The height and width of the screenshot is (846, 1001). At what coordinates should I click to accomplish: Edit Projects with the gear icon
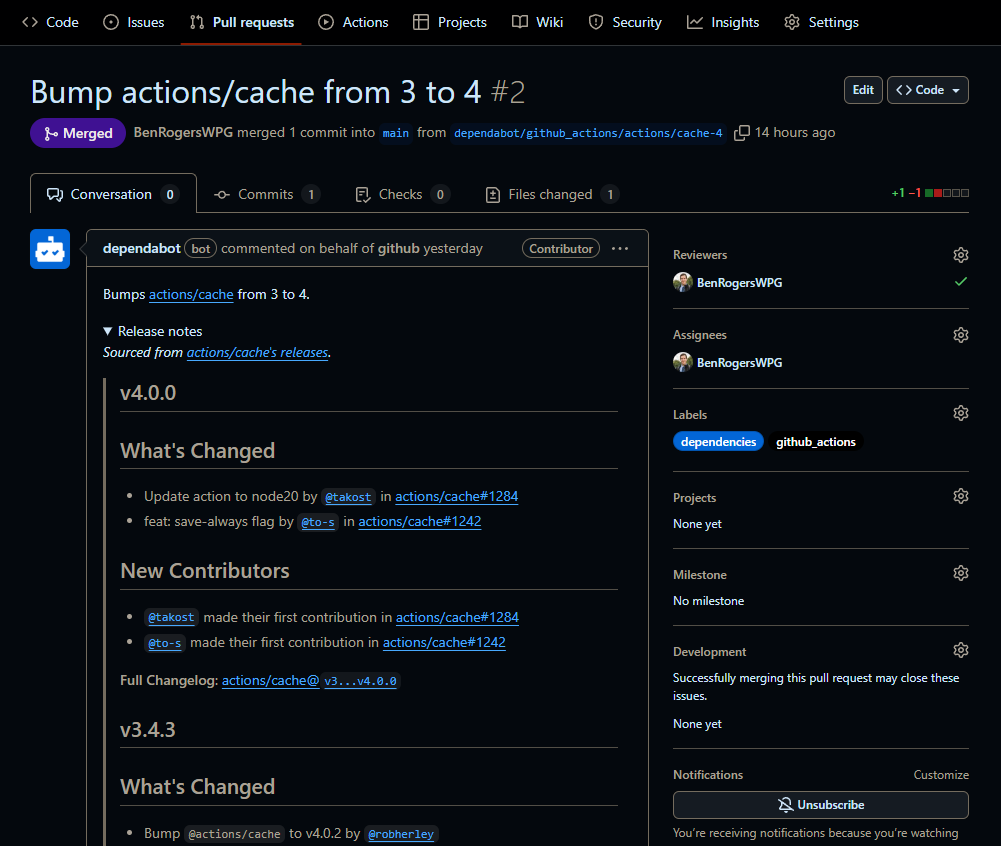[x=961, y=496]
